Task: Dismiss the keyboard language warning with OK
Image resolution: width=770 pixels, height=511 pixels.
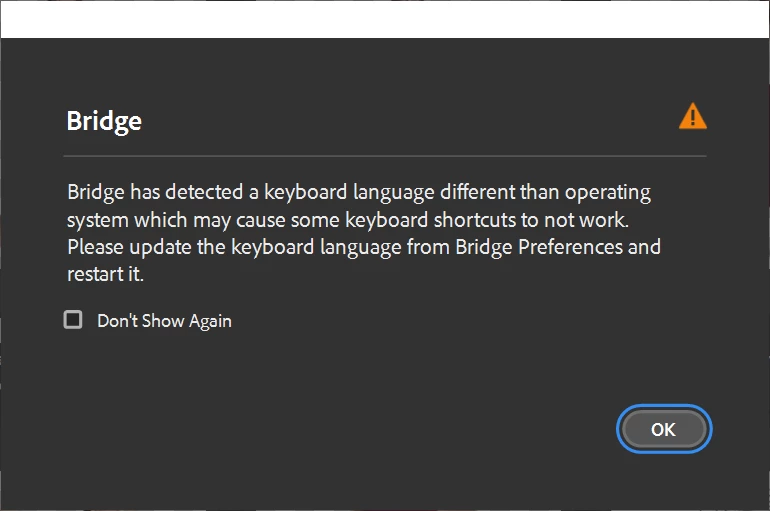Action: [x=663, y=429]
